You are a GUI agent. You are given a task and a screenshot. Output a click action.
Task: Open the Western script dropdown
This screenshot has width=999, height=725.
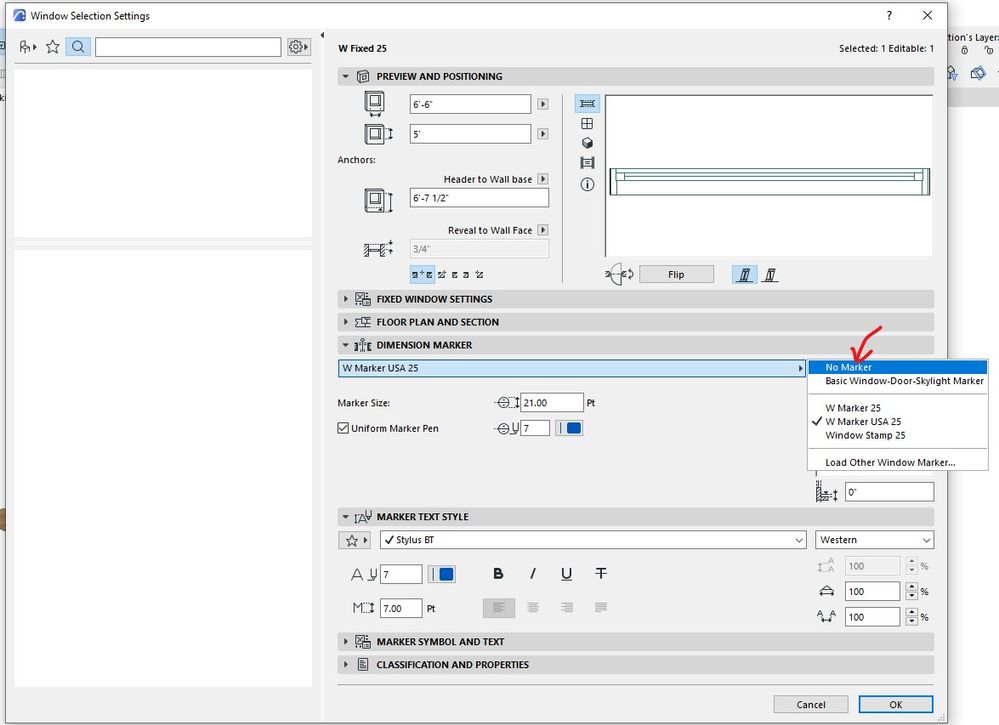[x=874, y=540]
